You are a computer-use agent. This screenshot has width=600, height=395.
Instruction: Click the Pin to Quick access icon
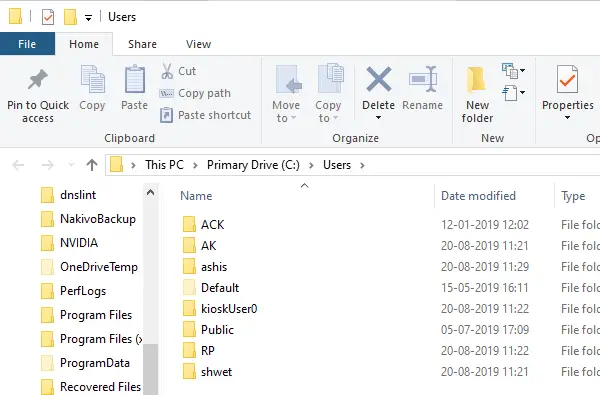38,80
